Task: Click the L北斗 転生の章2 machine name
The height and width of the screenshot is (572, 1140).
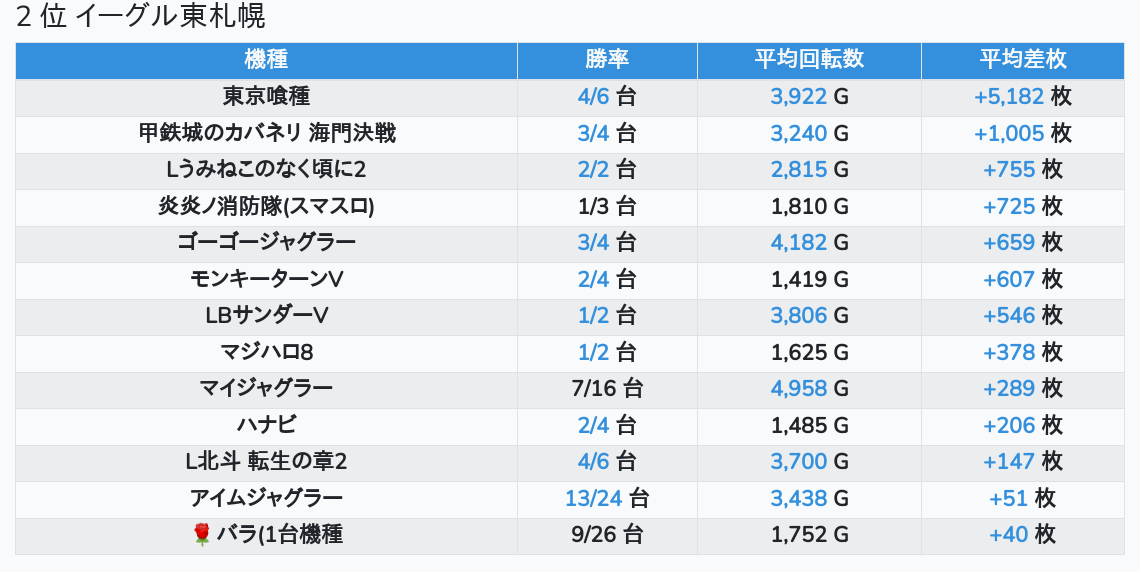Action: (x=266, y=462)
